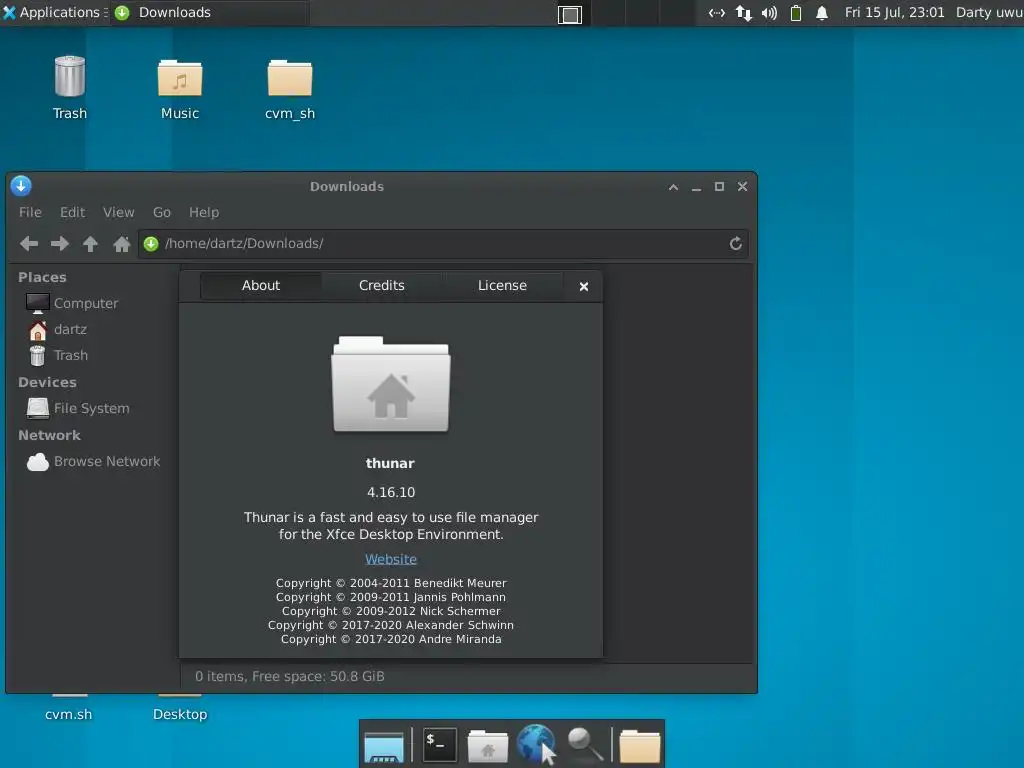Reload the current folder in path bar

735,244
